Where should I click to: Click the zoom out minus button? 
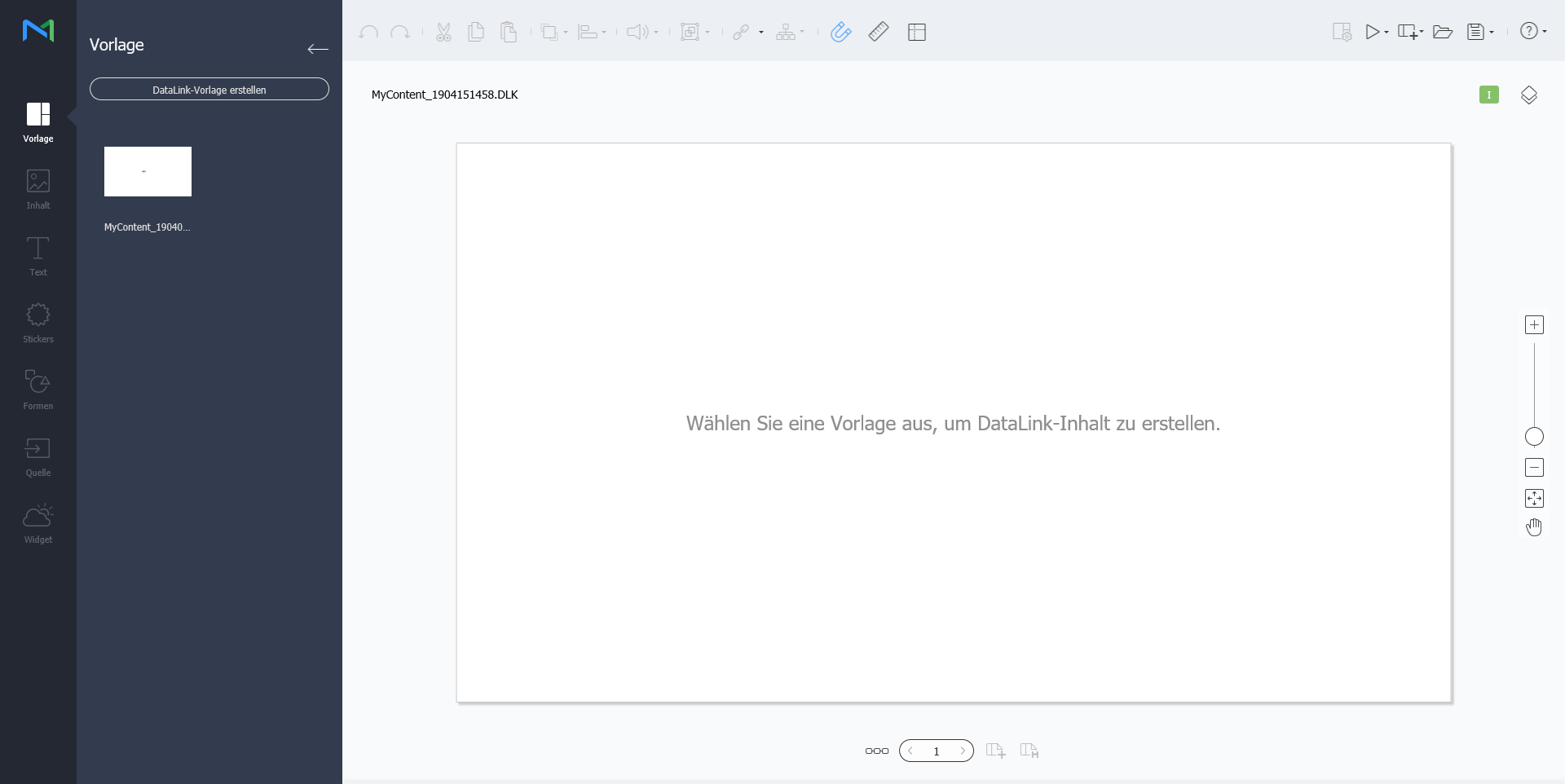coord(1534,468)
